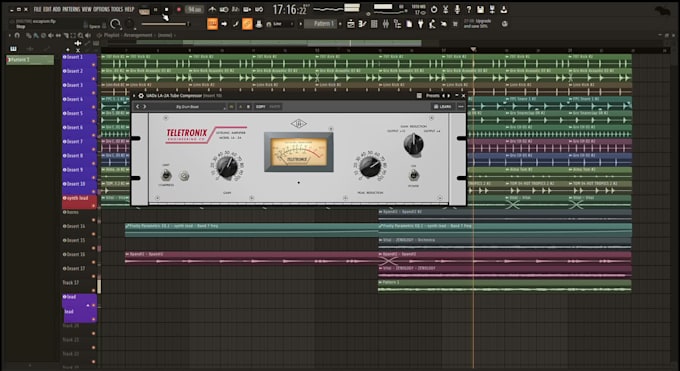This screenshot has width=680, height=371.
Task: Toggle the IN button on LA-2A toolbar
Action: 232,107
